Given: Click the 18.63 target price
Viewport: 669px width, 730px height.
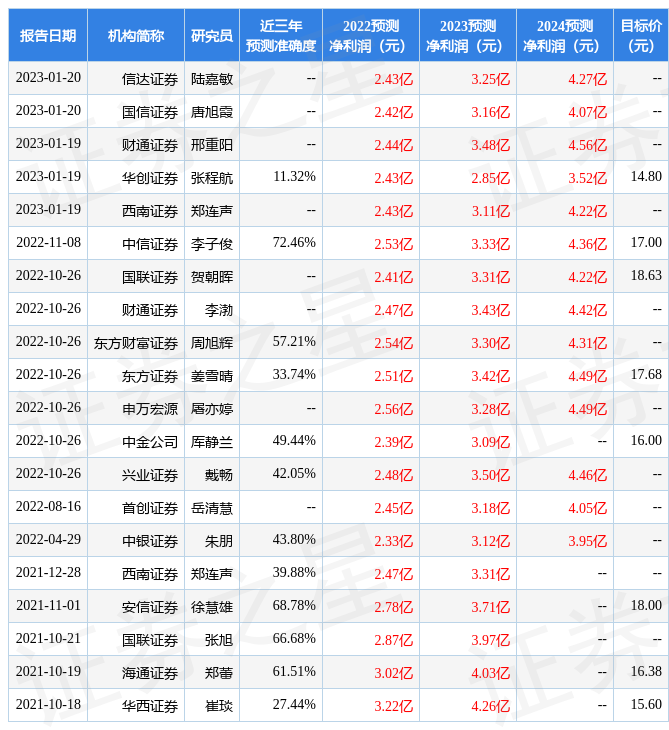Looking at the screenshot, I should pyautogui.click(x=646, y=276).
